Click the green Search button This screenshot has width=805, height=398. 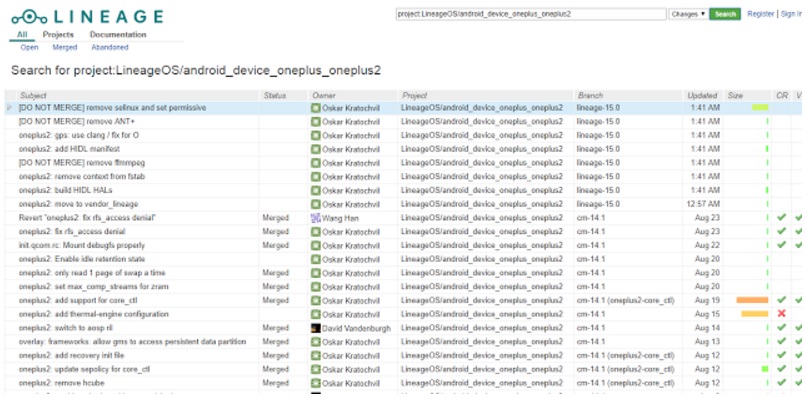(x=725, y=14)
